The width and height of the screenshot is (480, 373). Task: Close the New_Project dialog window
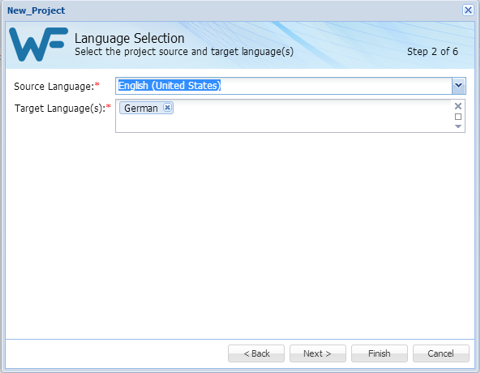pos(468,10)
